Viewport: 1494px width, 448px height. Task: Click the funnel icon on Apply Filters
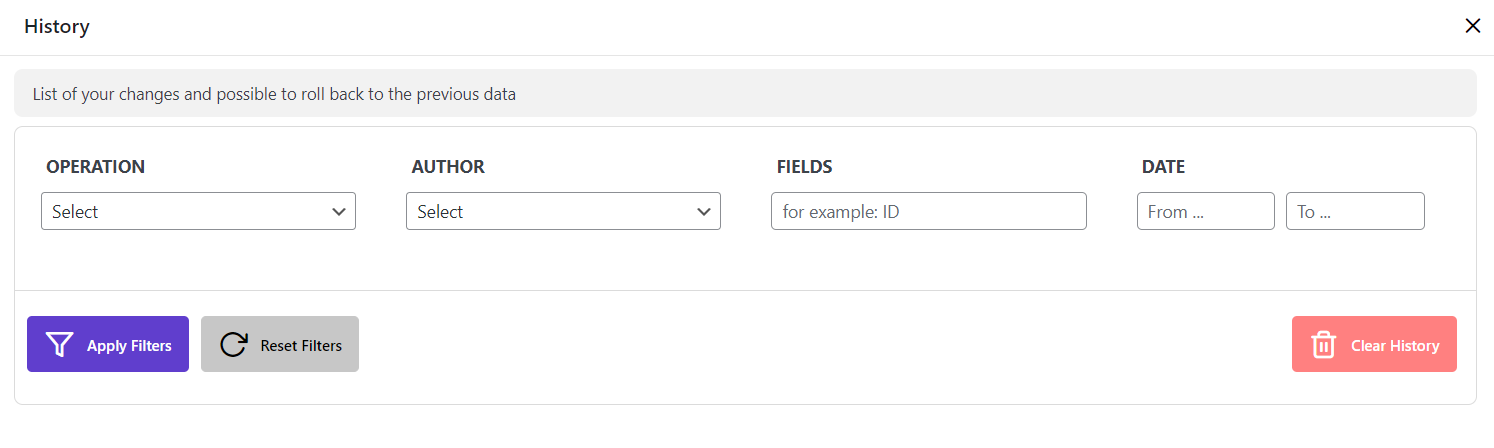pos(60,345)
